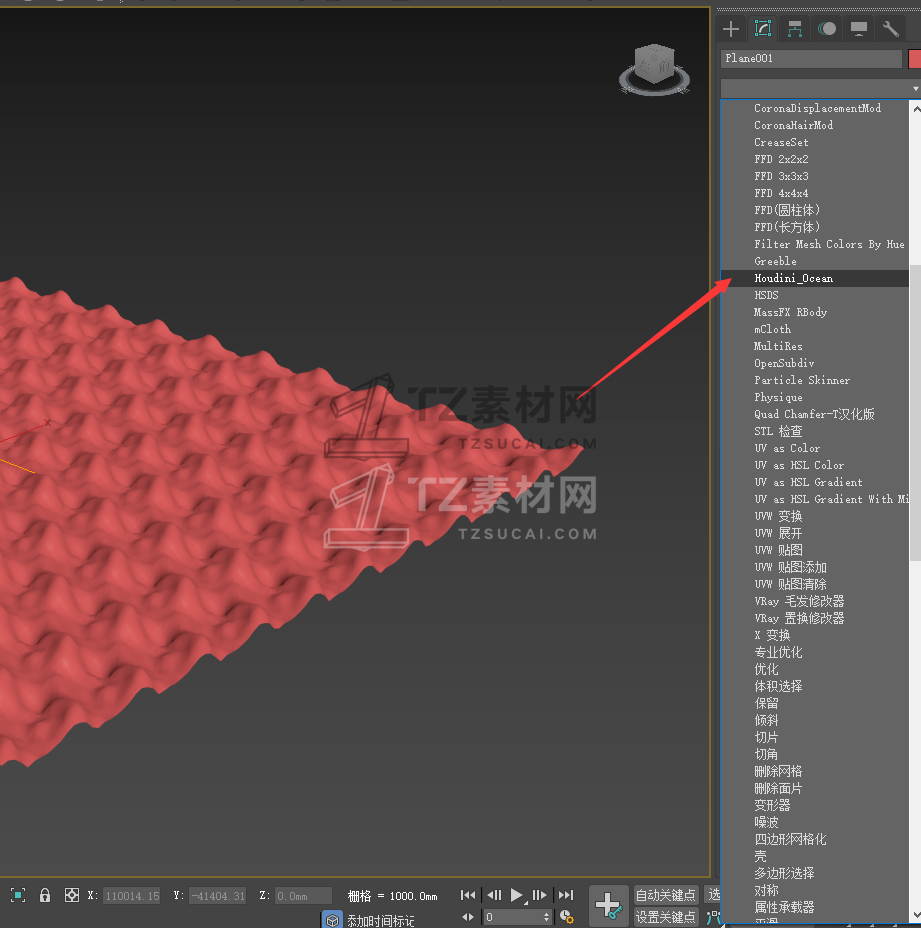Image resolution: width=921 pixels, height=928 pixels.
Task: Select Houdini_Ocean from the modifier list
Action: tap(793, 278)
